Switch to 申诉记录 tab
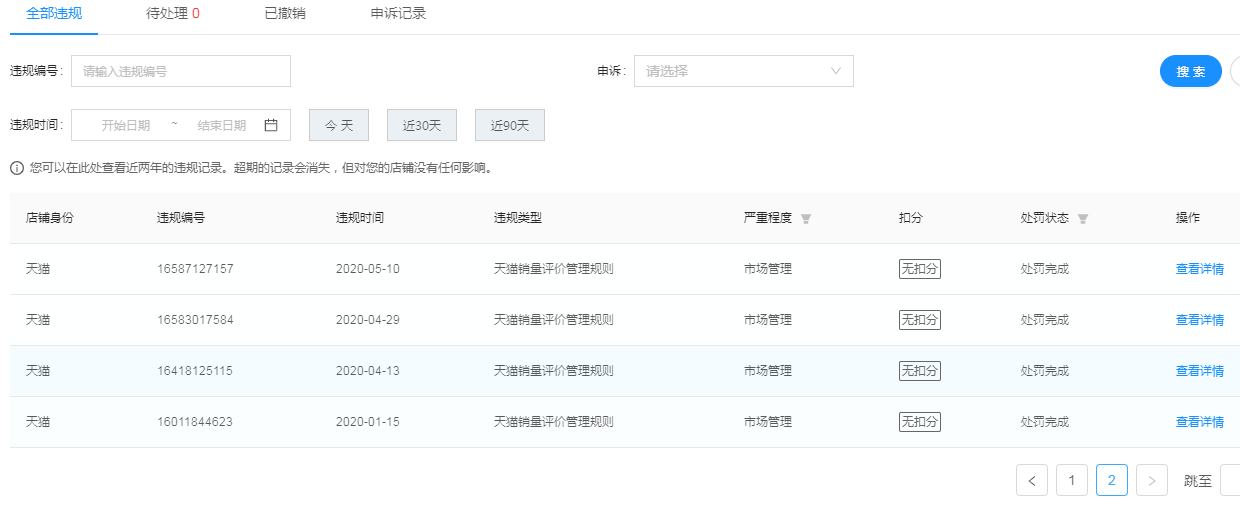The width and height of the screenshot is (1240, 512). [x=398, y=14]
